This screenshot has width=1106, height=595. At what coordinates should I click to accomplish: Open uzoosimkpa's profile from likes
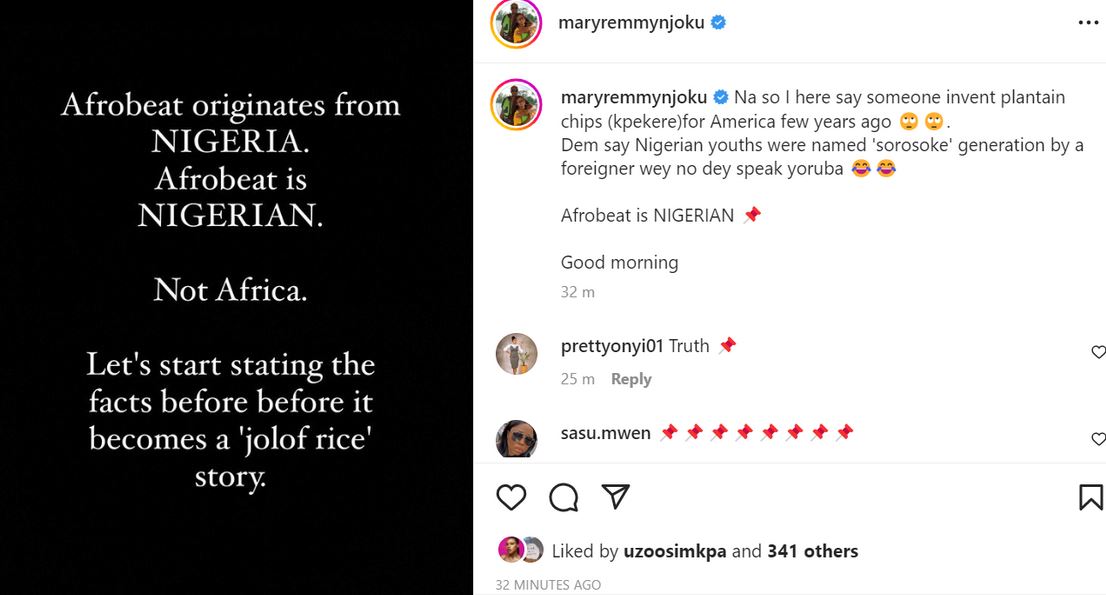(675, 551)
